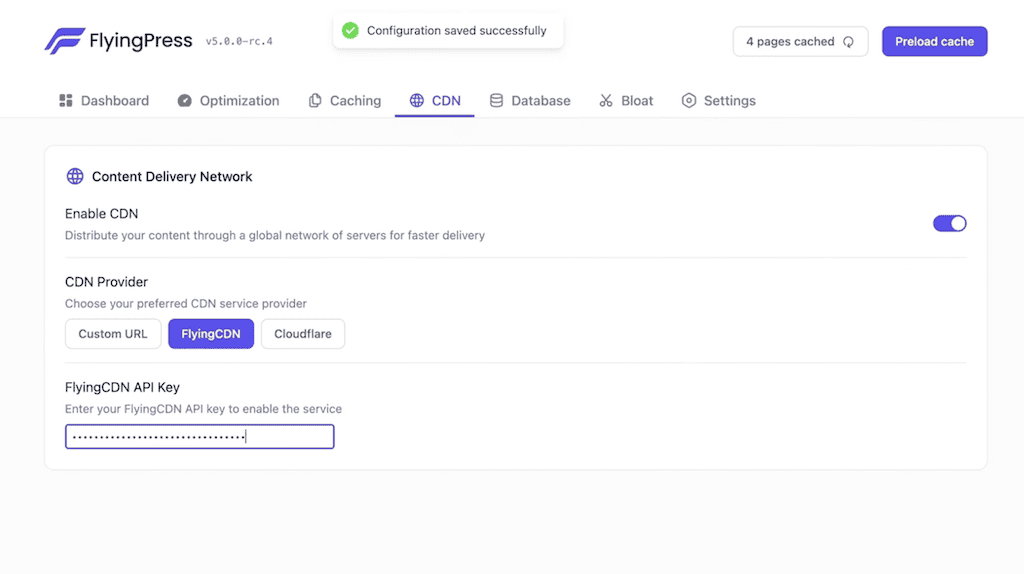
Task: Choose Custom URL as CDN provider
Action: [113, 334]
